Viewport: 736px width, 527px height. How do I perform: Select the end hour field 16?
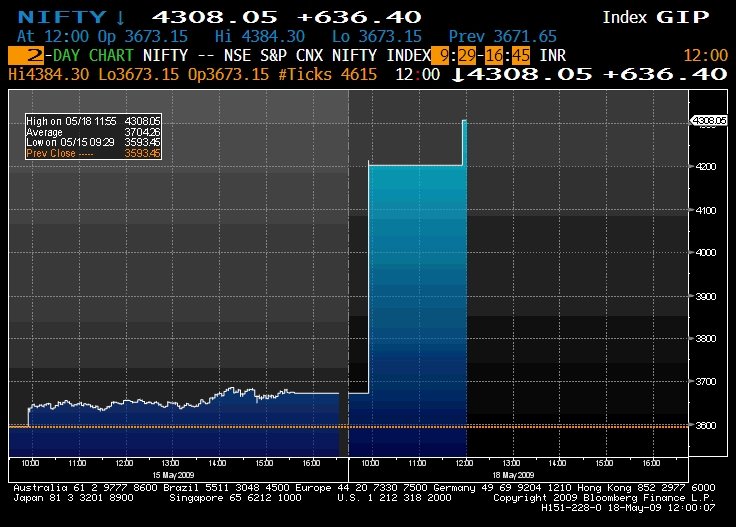(494, 55)
